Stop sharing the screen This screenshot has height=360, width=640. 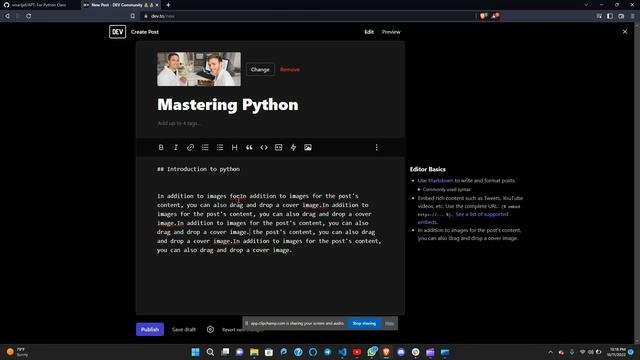pyautogui.click(x=364, y=323)
